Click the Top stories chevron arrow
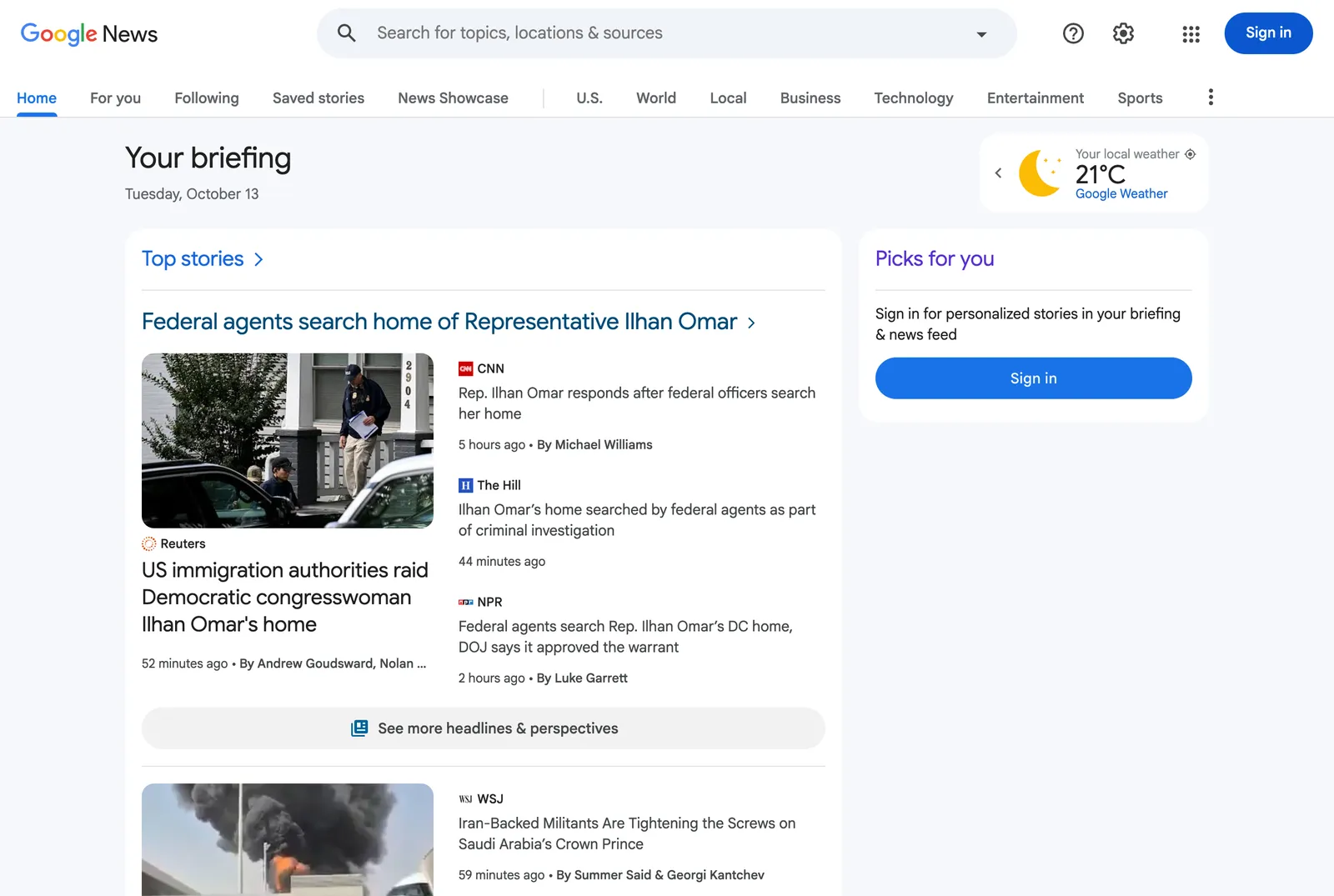The image size is (1334, 896). pos(258,259)
